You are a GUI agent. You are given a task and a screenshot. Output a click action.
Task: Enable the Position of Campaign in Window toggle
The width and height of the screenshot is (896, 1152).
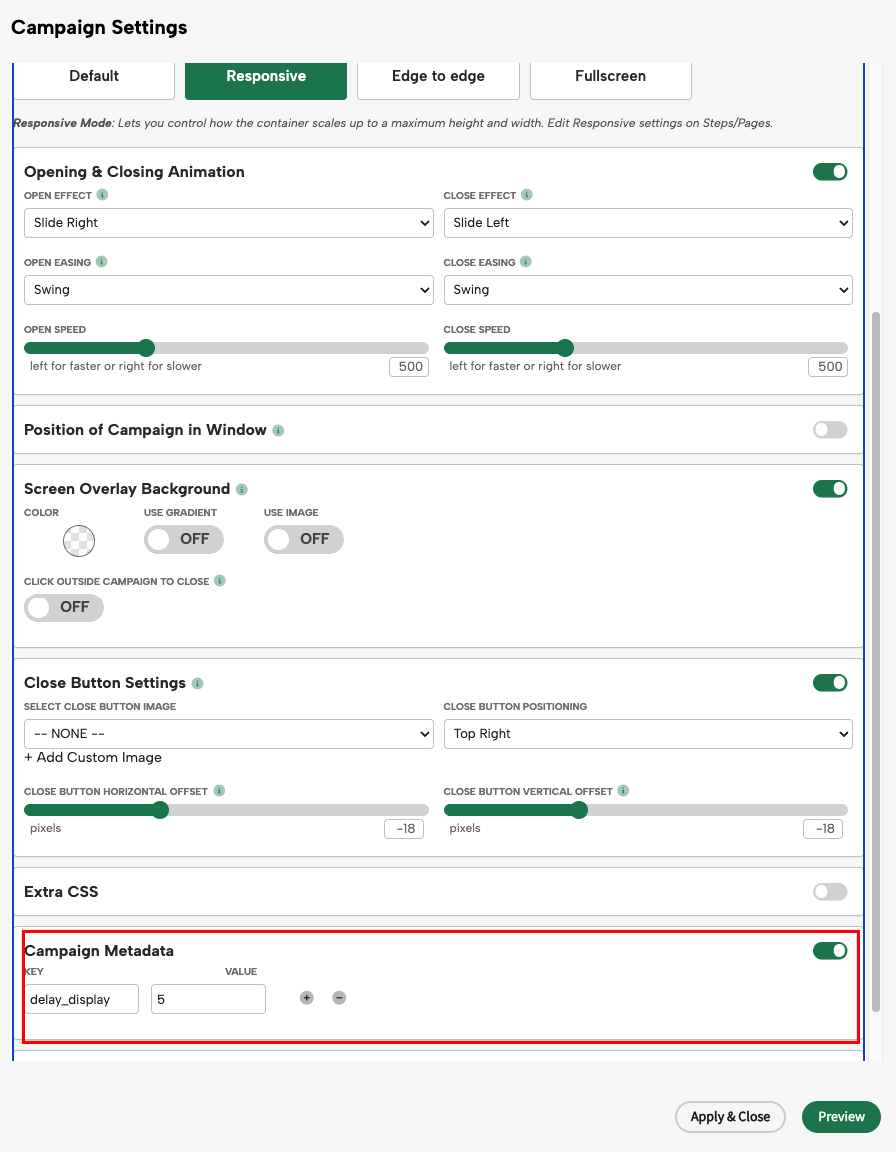[829, 430]
